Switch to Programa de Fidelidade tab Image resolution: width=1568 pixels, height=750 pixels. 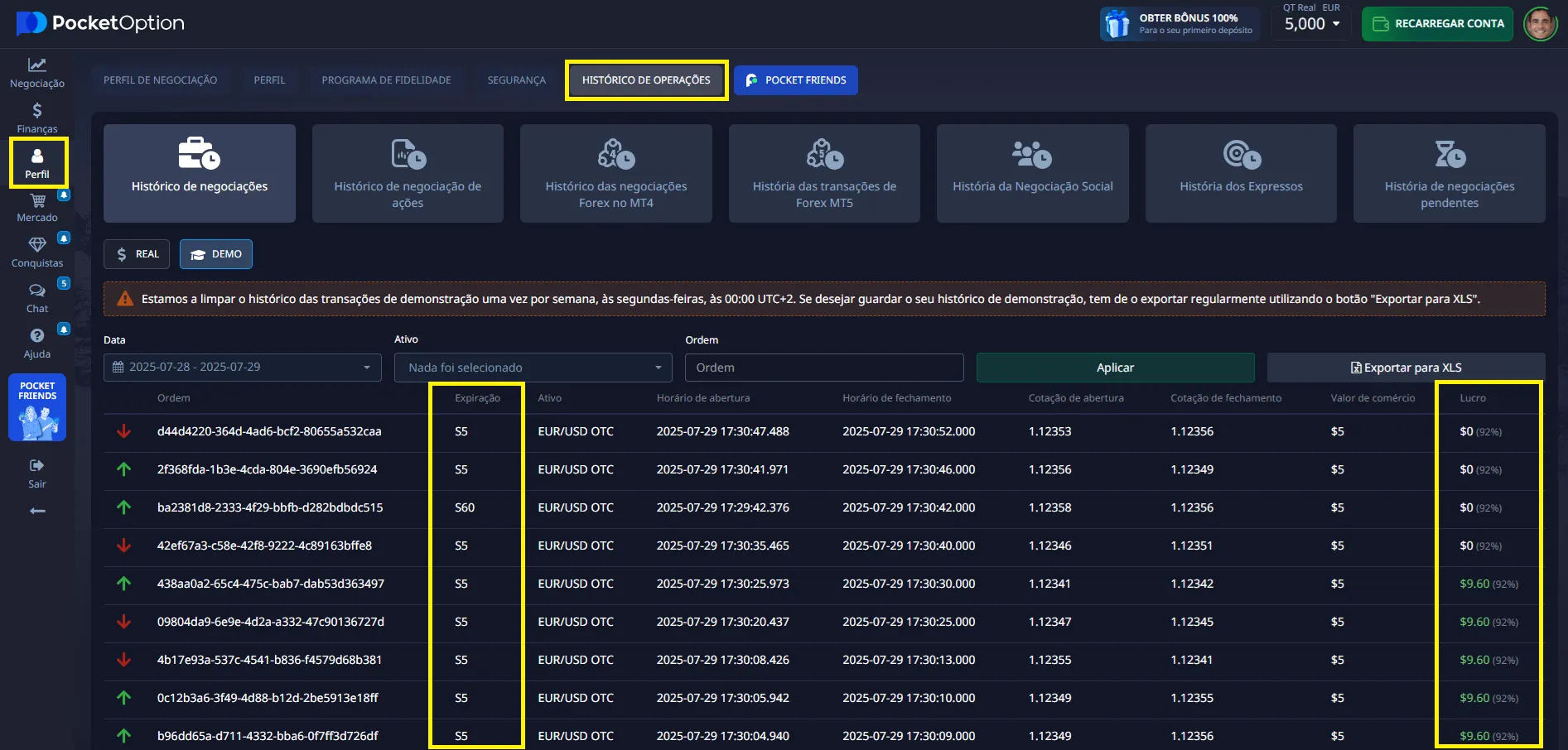click(x=386, y=80)
